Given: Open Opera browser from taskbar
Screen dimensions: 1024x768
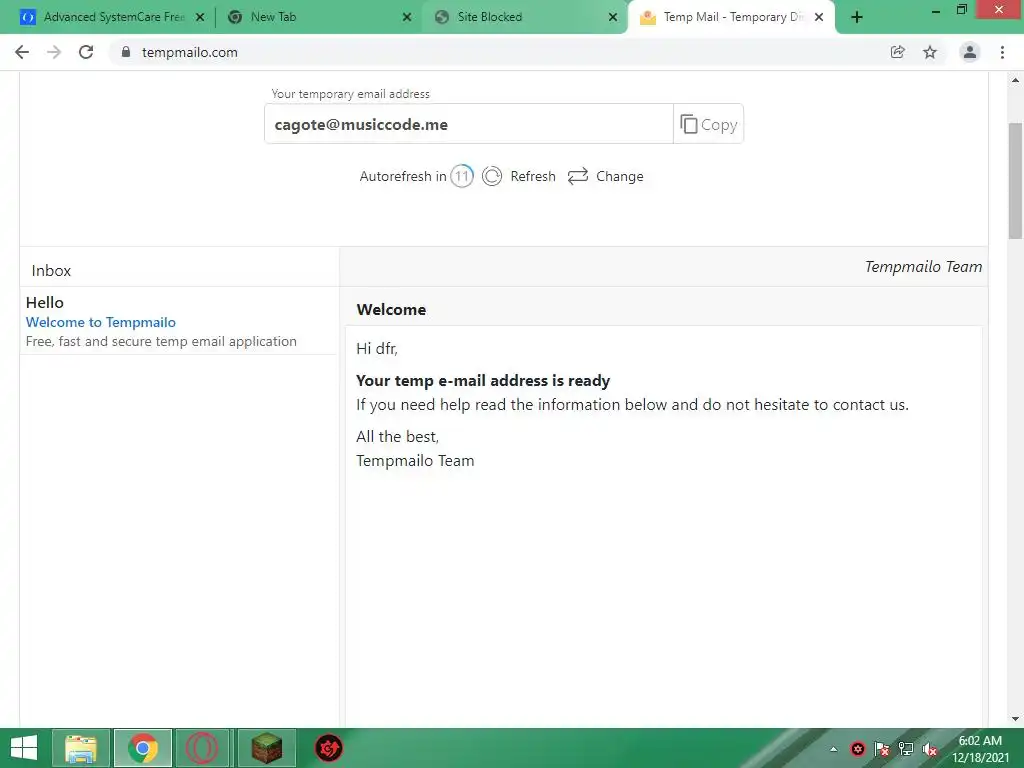Looking at the screenshot, I should coord(202,748).
